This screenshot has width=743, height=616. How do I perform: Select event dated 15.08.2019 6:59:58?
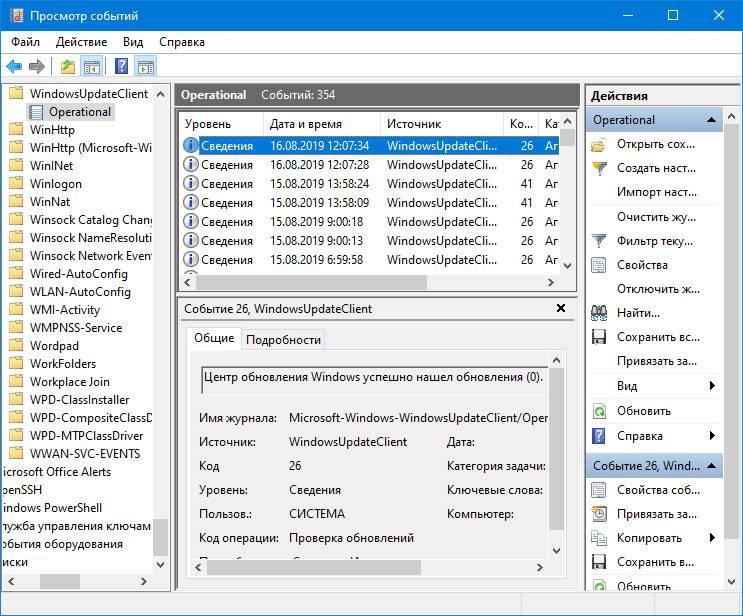(x=371, y=260)
